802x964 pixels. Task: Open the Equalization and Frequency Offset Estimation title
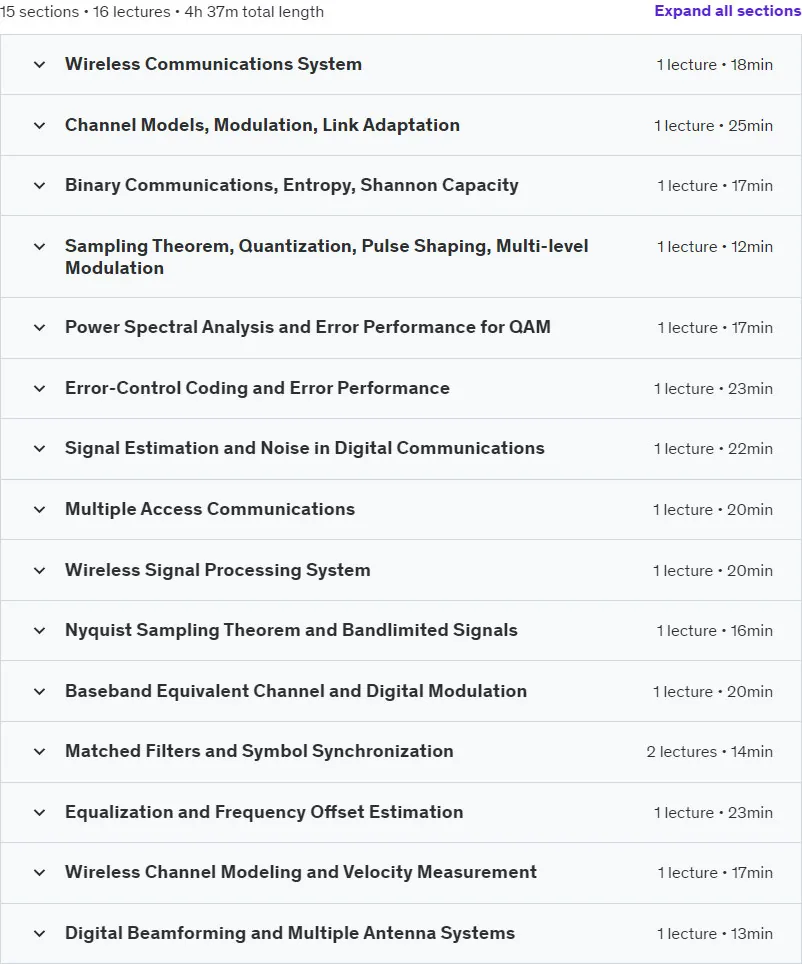(264, 812)
